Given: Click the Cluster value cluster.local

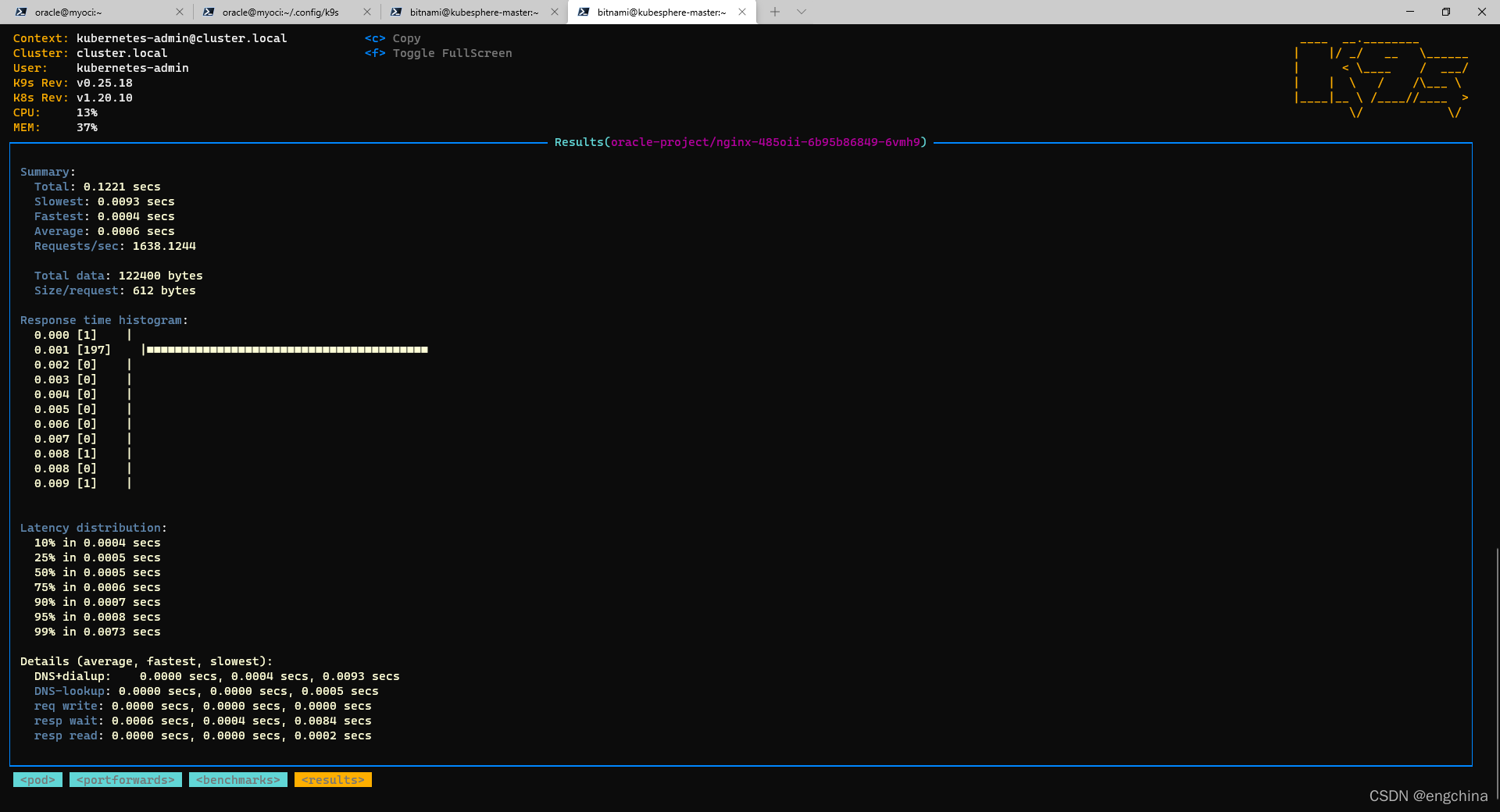Looking at the screenshot, I should 122,53.
